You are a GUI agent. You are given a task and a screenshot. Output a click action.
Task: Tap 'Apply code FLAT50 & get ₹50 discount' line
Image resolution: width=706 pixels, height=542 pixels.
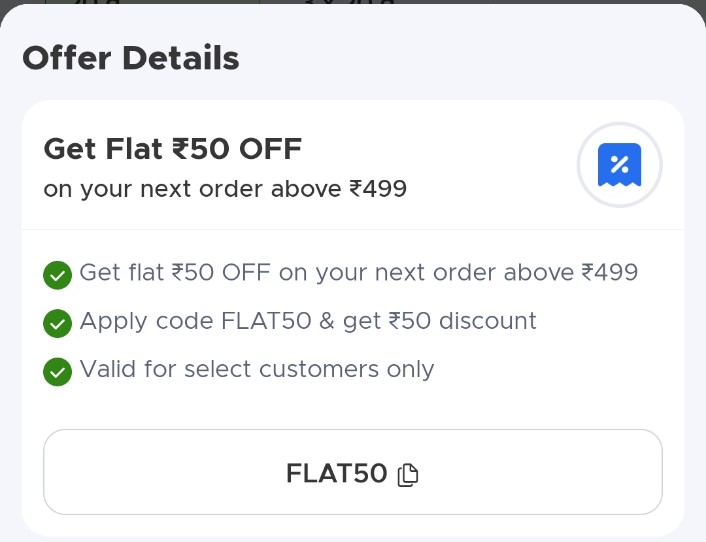click(308, 321)
